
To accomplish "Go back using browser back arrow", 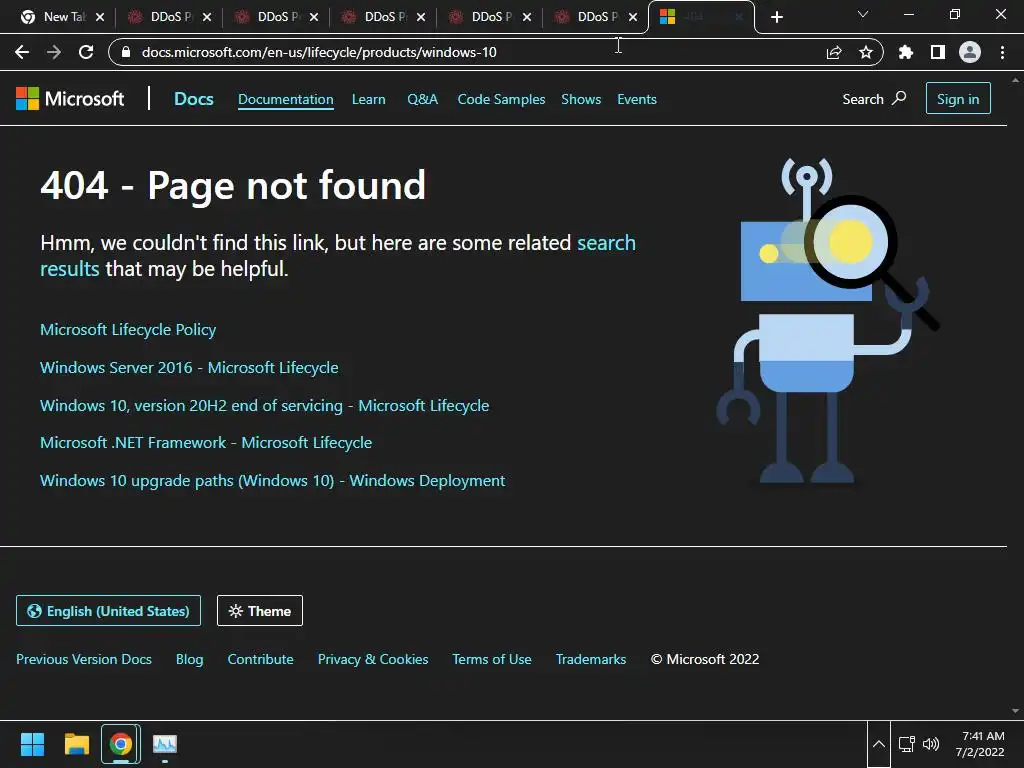I will coord(22,52).
